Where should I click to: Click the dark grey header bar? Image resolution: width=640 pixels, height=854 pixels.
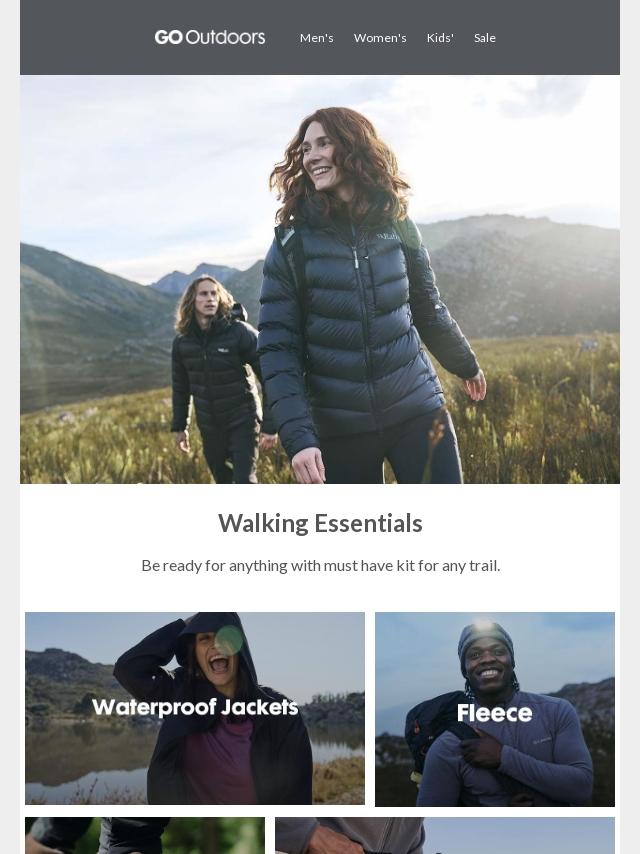[x=320, y=38]
